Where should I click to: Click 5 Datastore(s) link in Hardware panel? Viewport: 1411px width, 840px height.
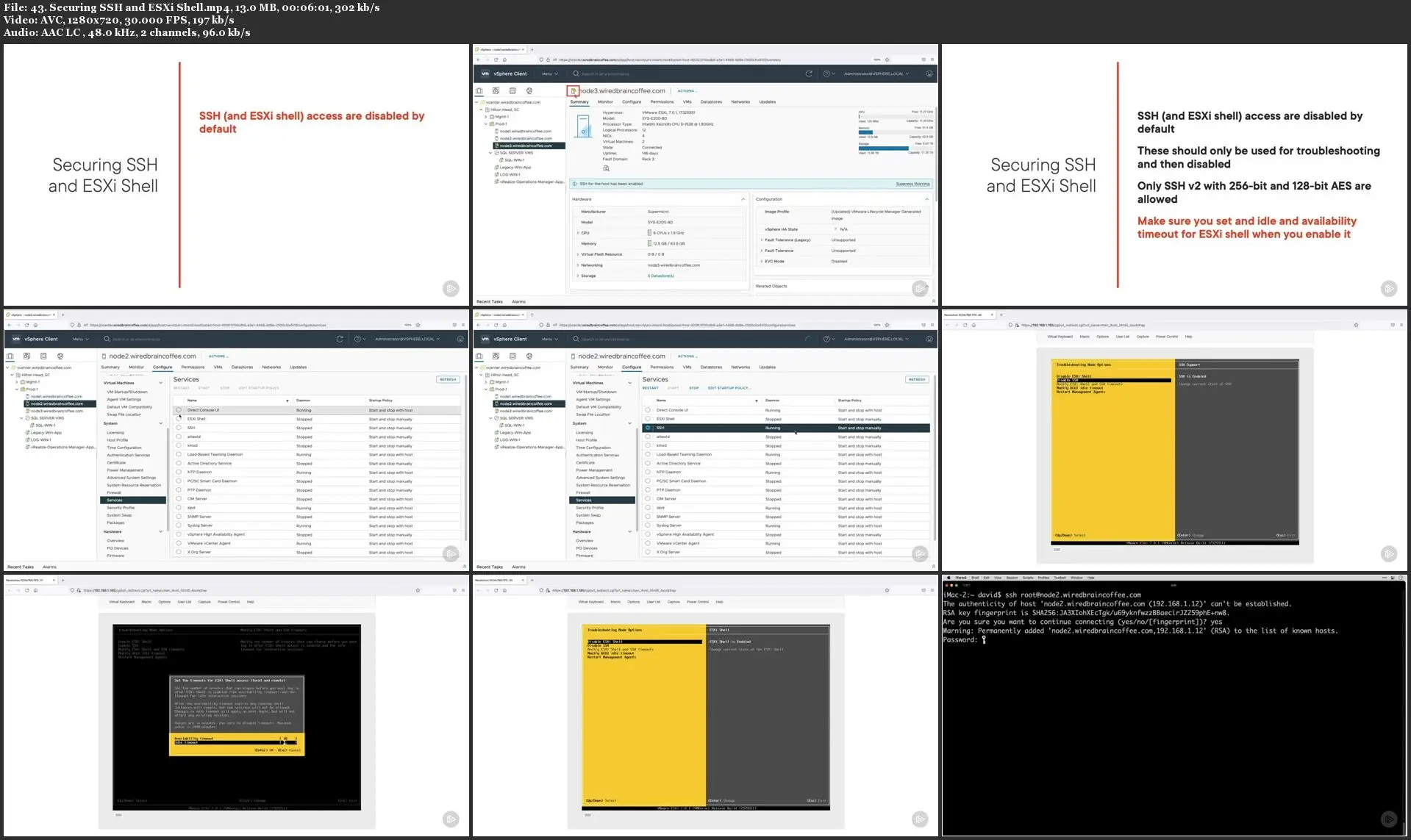coord(660,276)
